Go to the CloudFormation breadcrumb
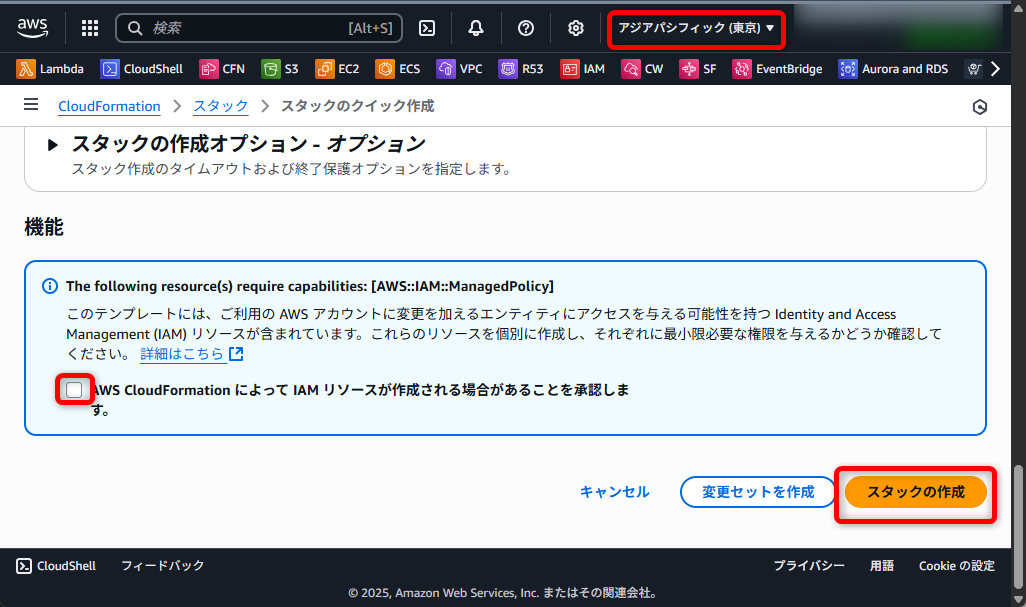This screenshot has width=1026, height=607. point(109,106)
